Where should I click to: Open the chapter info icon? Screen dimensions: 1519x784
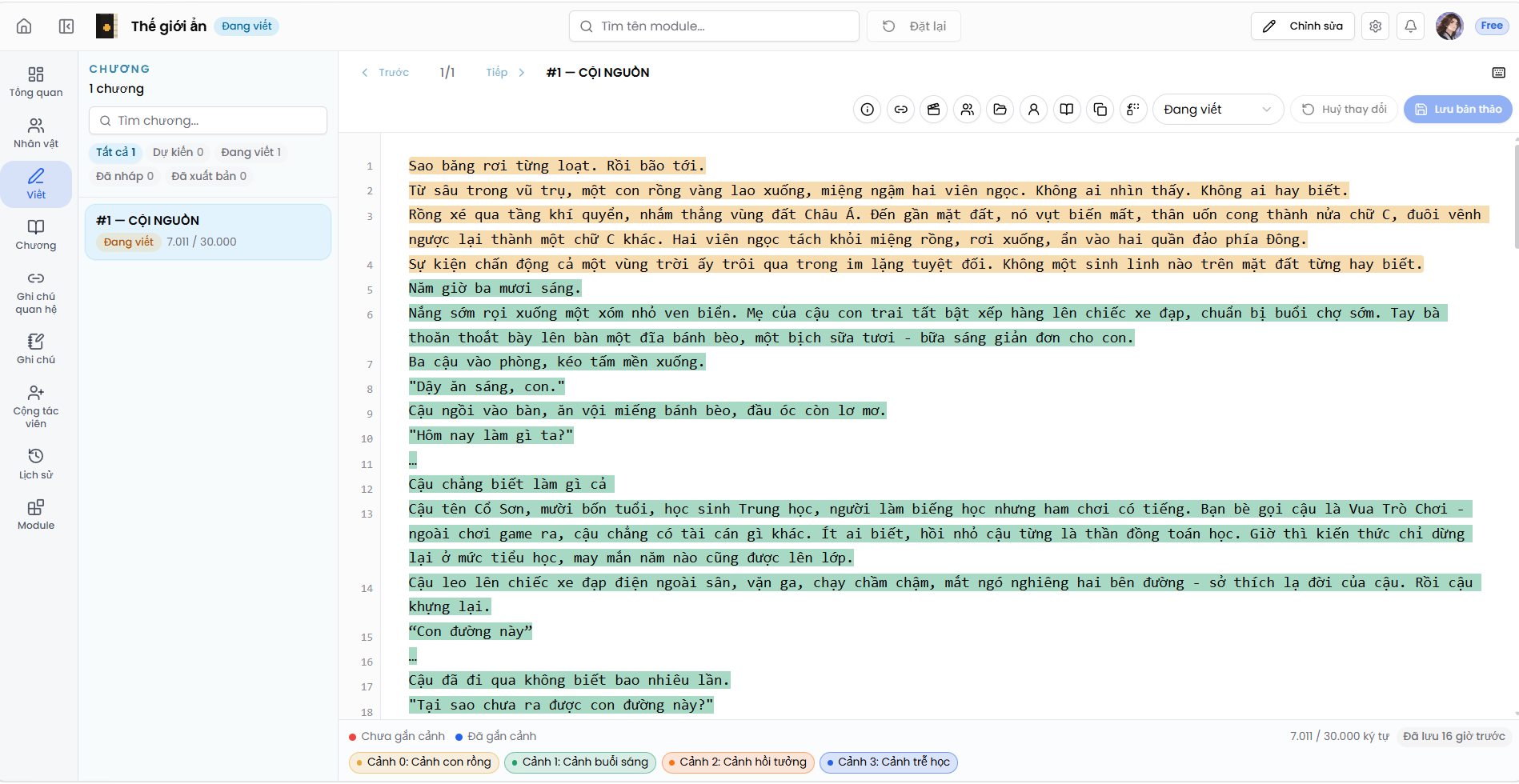(x=868, y=110)
